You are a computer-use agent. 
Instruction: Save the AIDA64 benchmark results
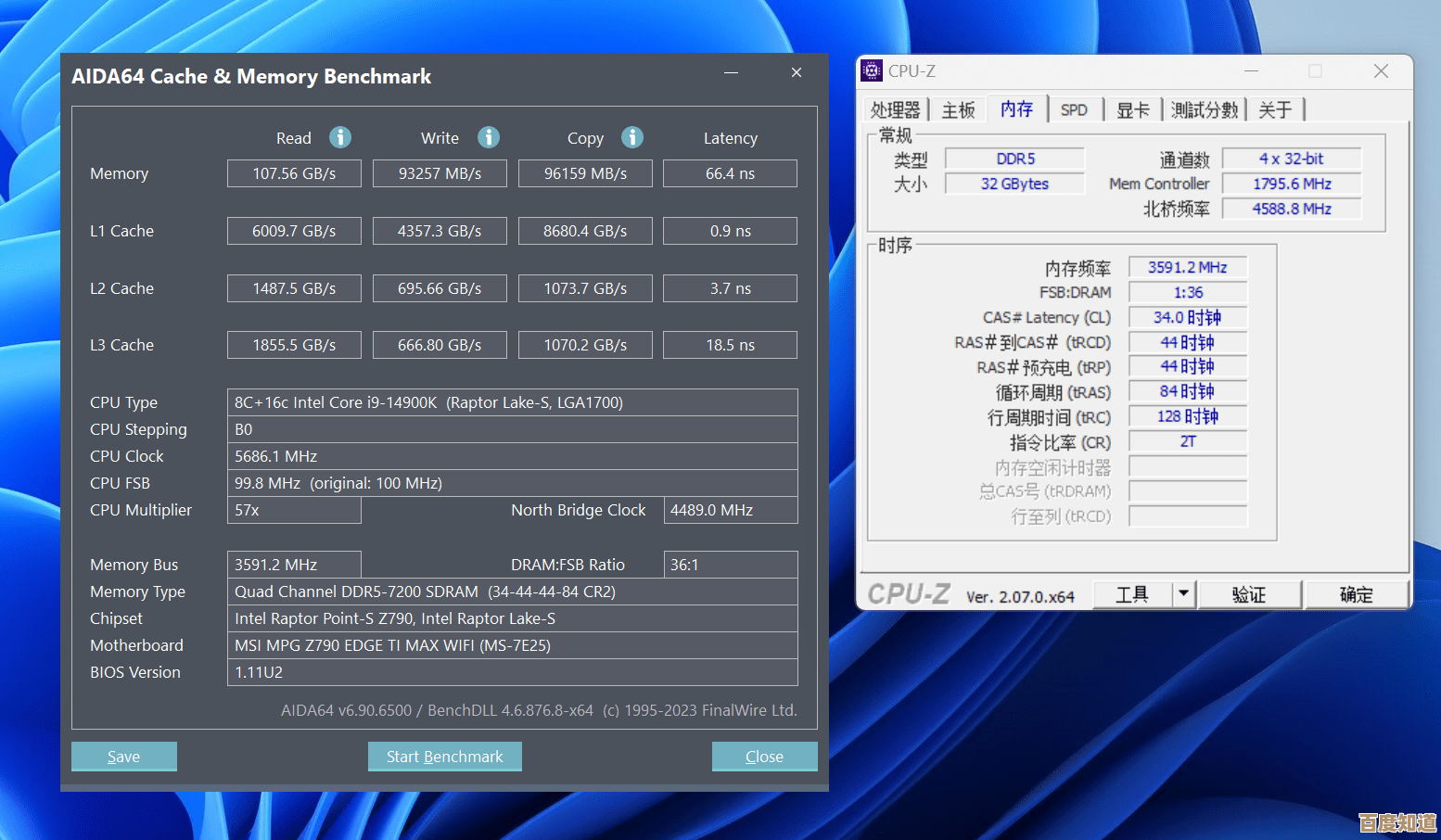tap(123, 756)
